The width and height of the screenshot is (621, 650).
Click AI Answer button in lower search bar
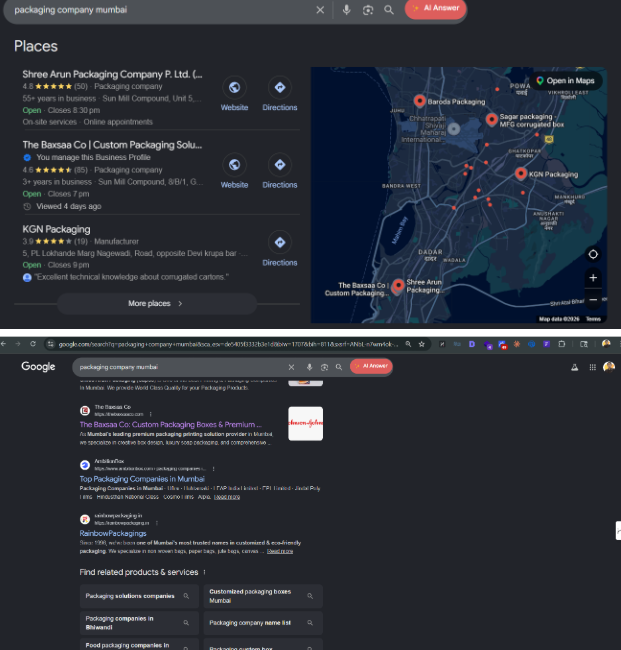(371, 366)
